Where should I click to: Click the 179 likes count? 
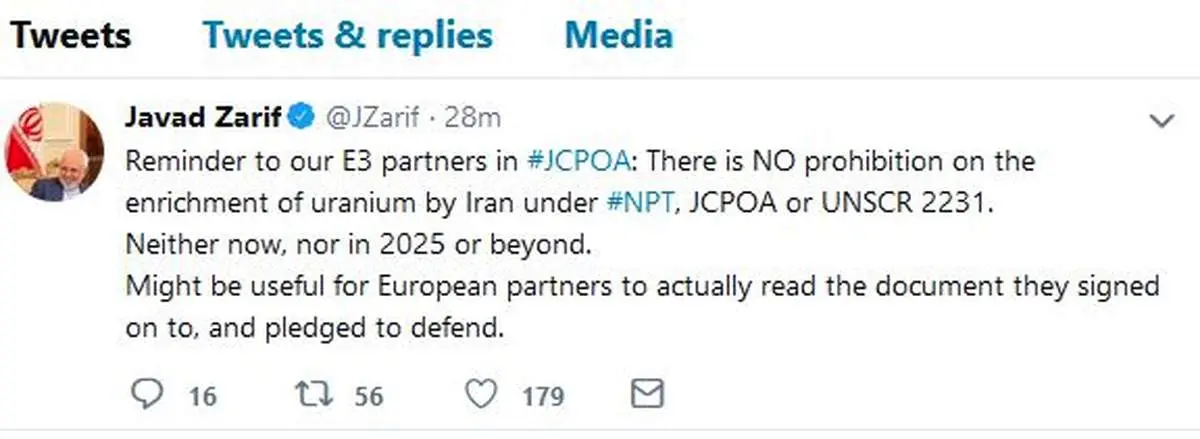click(543, 396)
